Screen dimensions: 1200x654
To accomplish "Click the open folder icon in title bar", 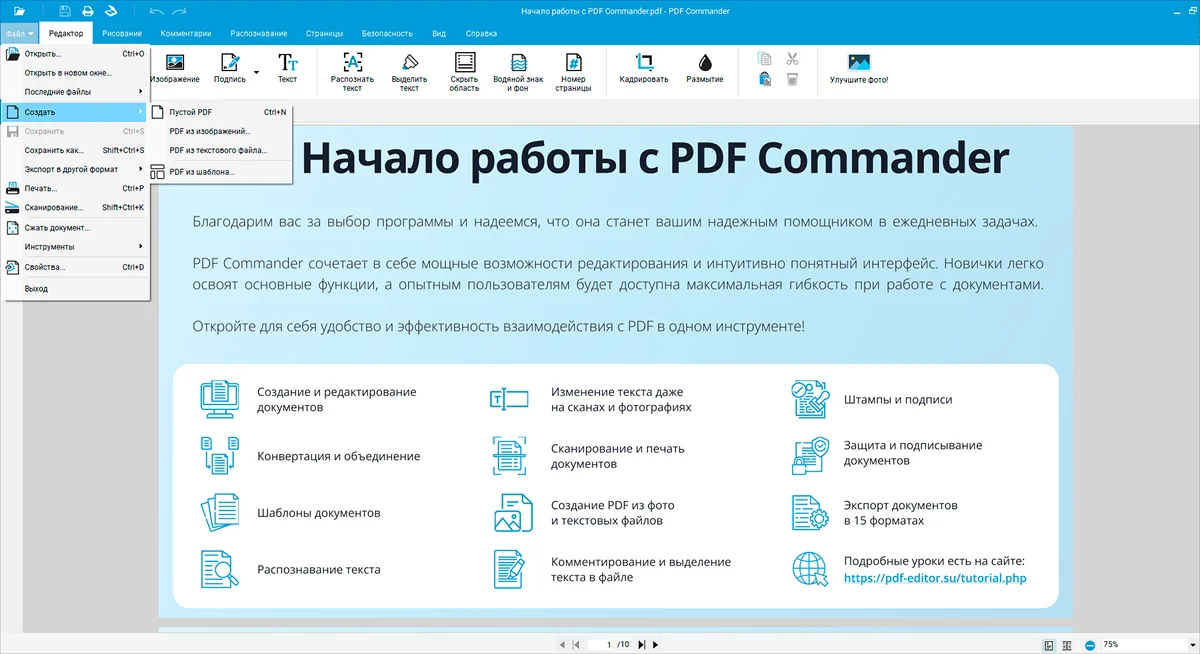I will pos(20,11).
